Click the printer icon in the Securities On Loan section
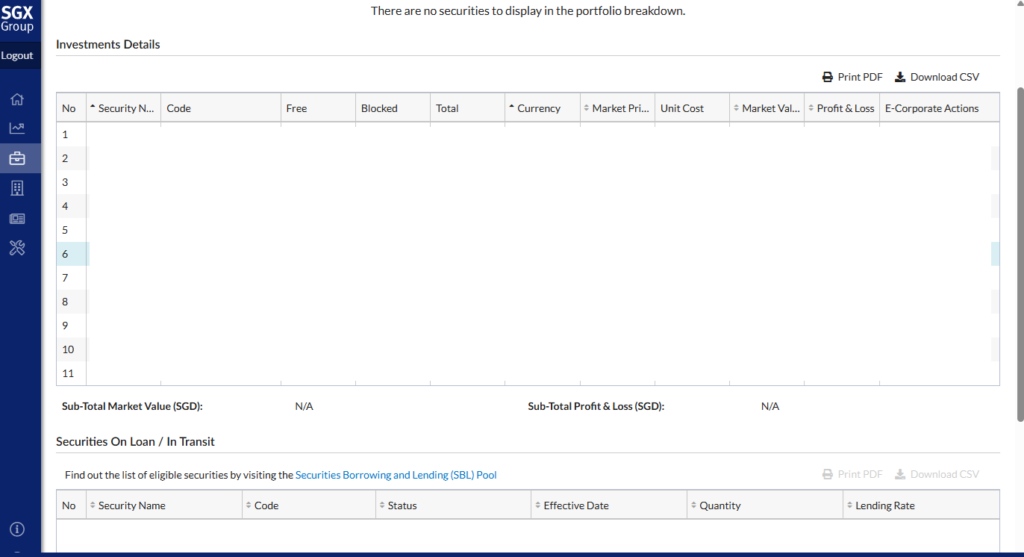The height and width of the screenshot is (557, 1024). pyautogui.click(x=827, y=474)
